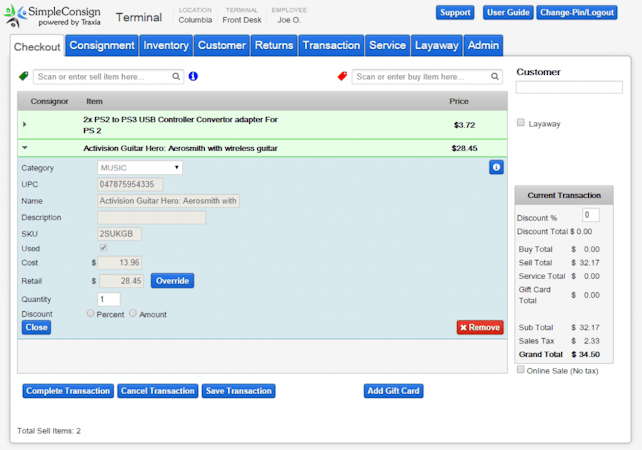Click the Joe O. employee label
The height and width of the screenshot is (450, 642).
pos(289,20)
